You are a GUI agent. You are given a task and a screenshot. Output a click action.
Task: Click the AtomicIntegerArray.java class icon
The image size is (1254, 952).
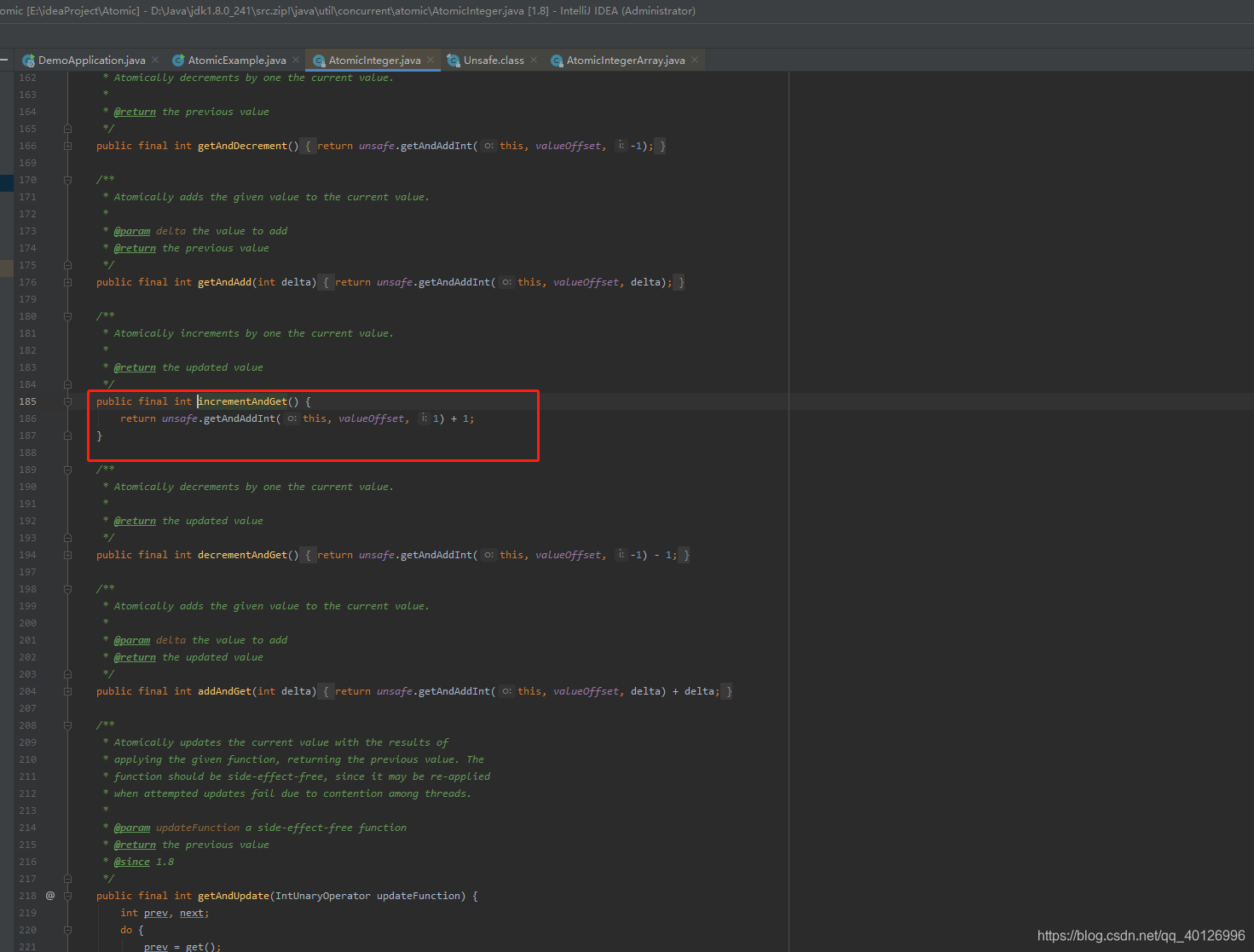coord(557,61)
